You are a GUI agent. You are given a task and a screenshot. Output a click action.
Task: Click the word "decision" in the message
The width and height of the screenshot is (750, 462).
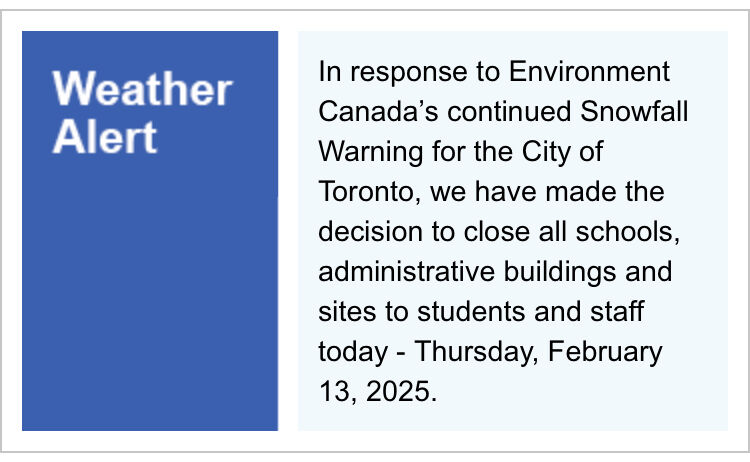point(371,232)
